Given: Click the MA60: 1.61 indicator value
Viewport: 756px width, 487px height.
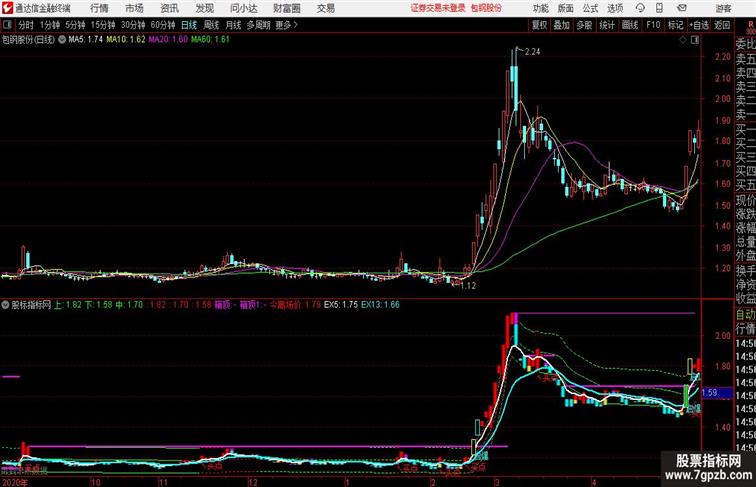Looking at the screenshot, I should click(x=210, y=40).
